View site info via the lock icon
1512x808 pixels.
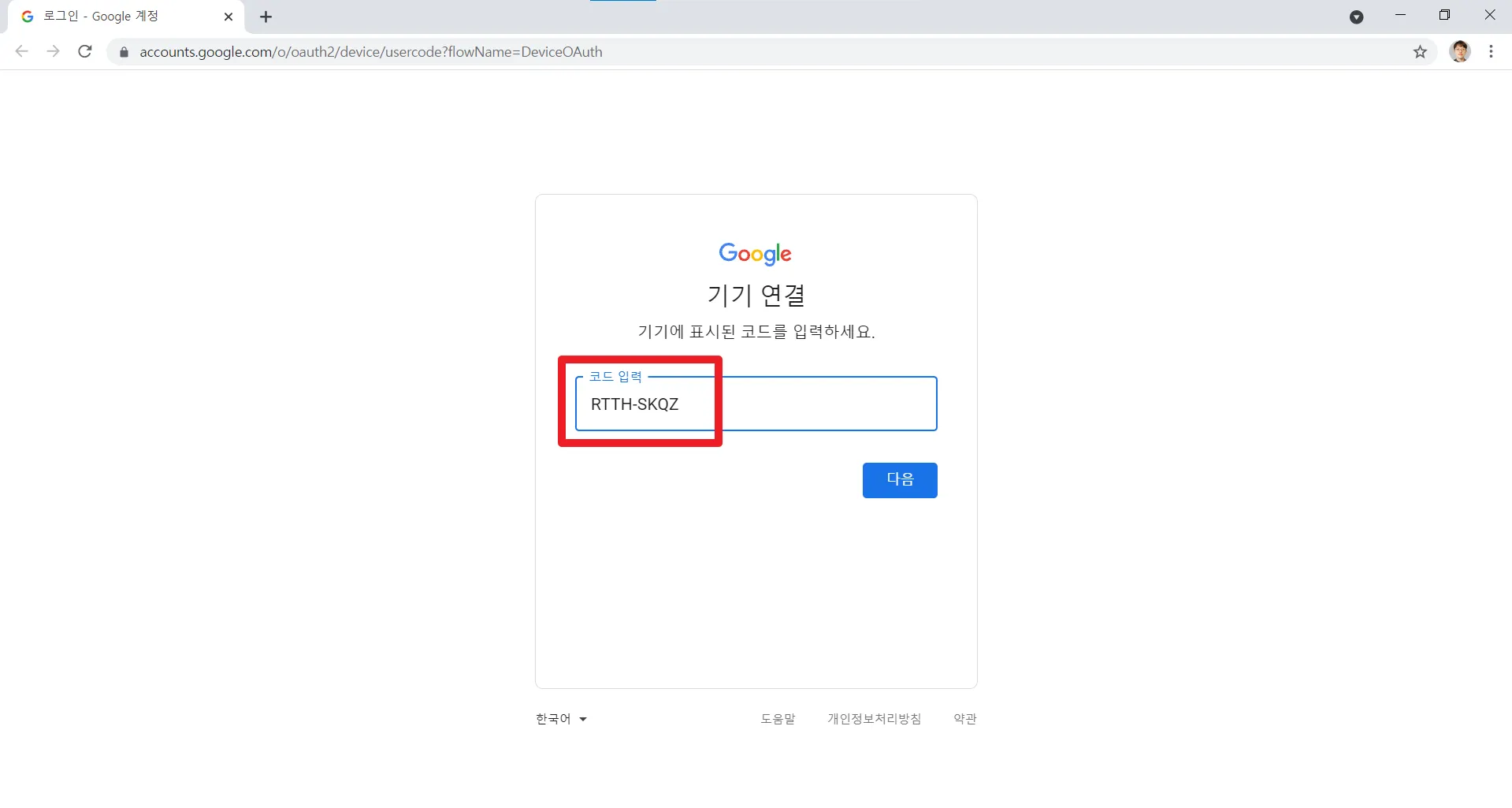[124, 52]
